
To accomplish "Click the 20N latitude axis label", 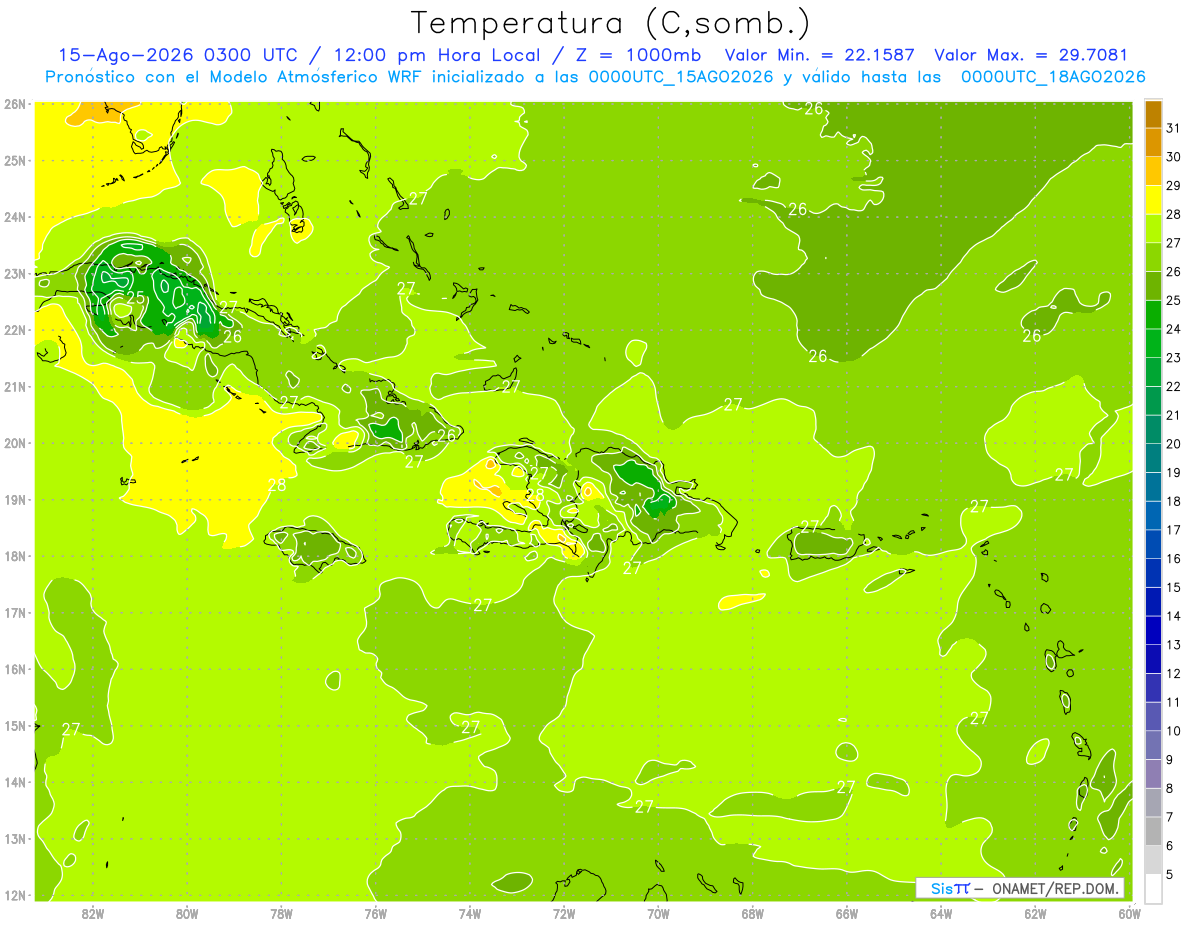I will (14, 443).
